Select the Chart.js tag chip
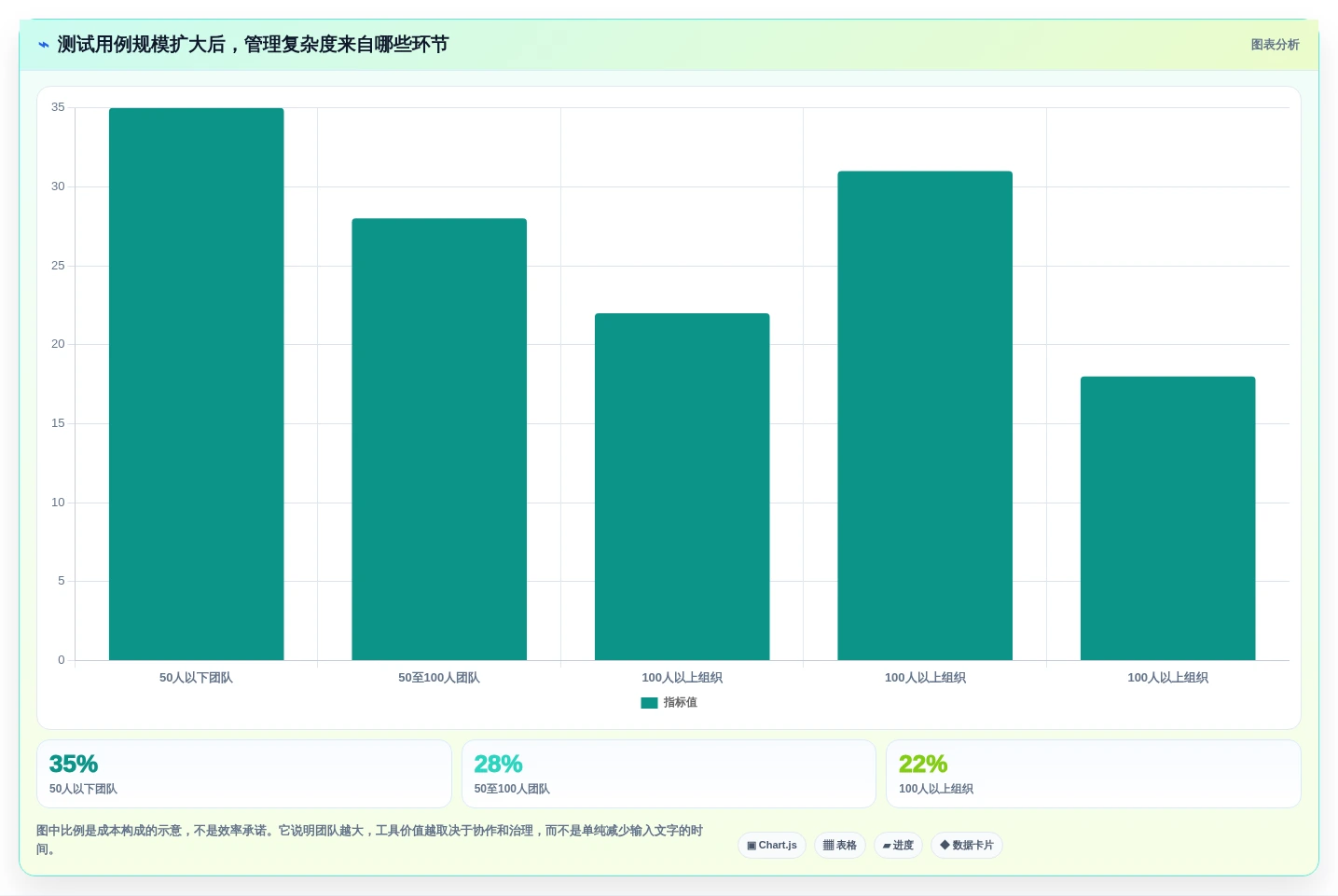 [x=772, y=846]
